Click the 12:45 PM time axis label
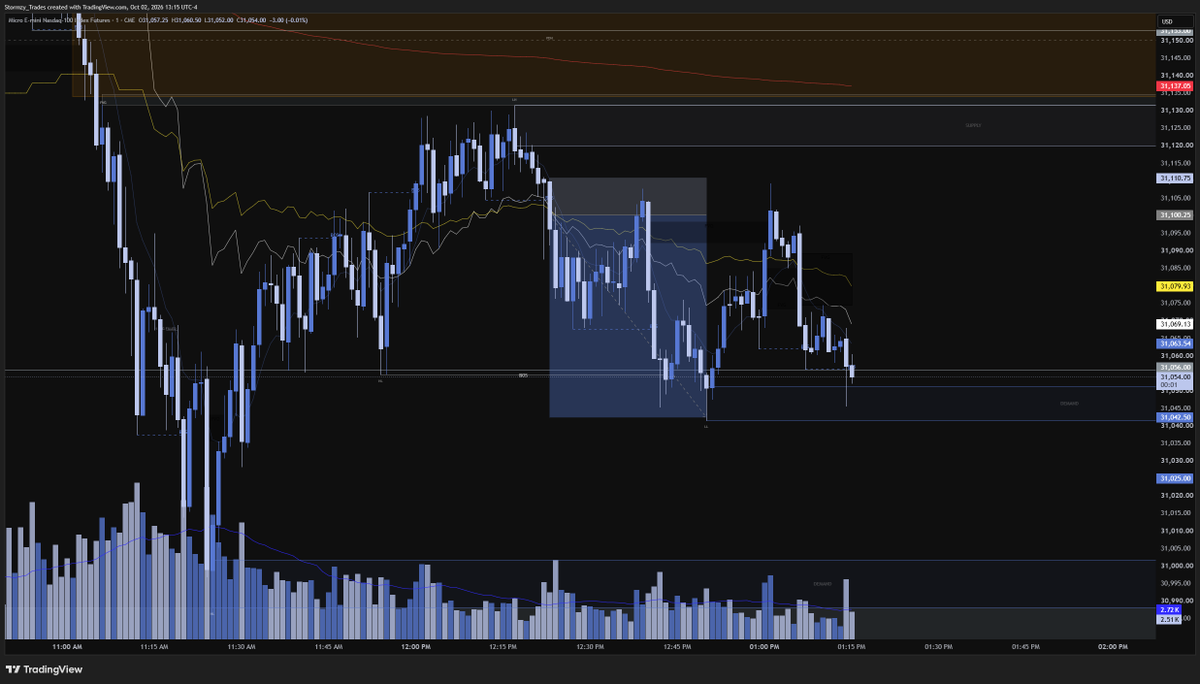The image size is (1200, 684). pos(677,647)
